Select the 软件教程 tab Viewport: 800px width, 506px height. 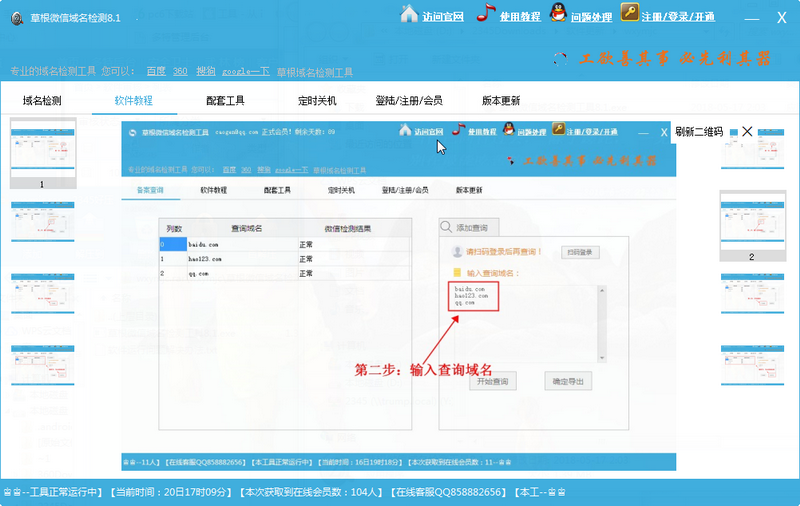tap(134, 100)
